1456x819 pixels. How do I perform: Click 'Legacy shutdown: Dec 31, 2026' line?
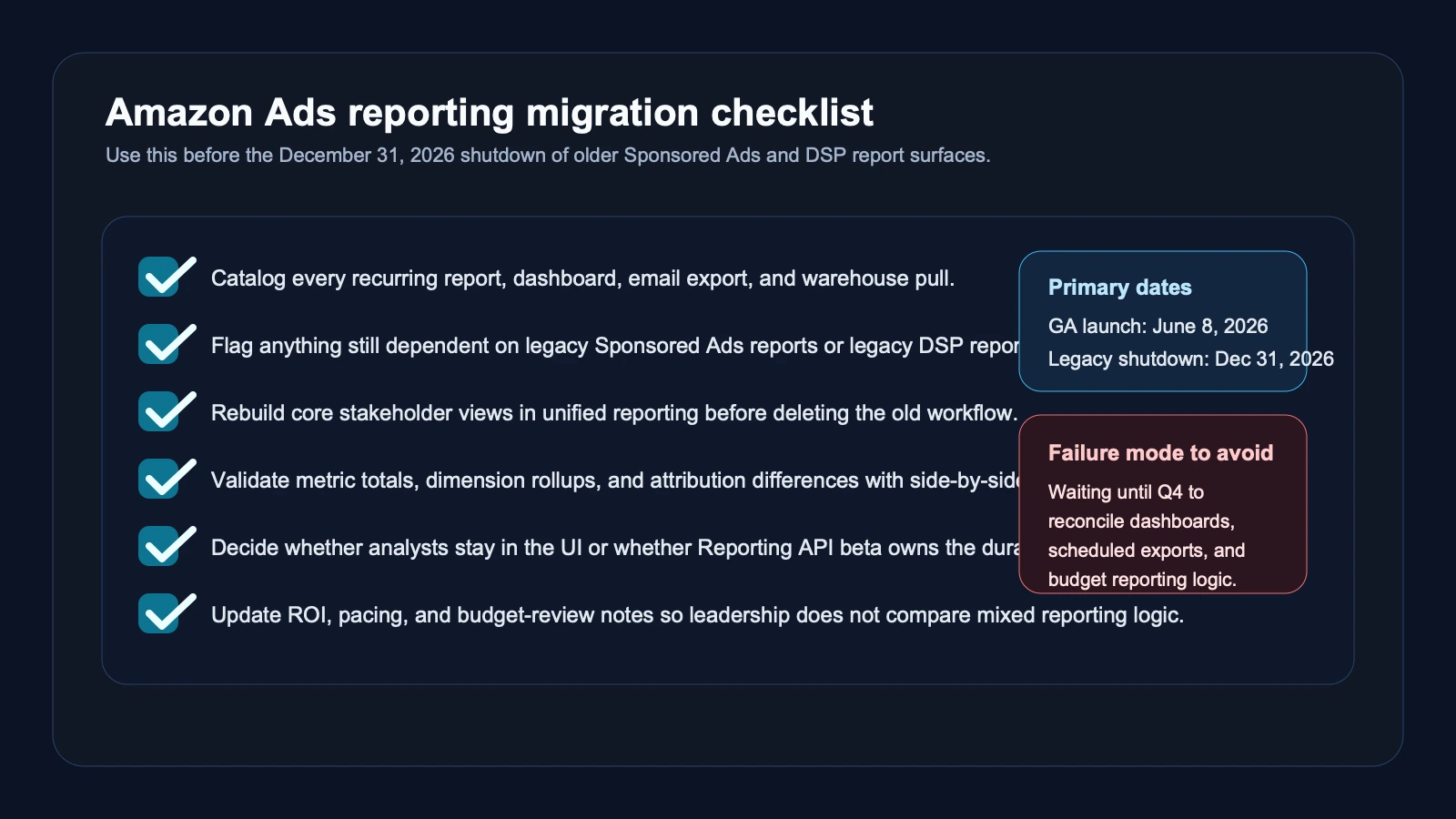point(1191,359)
